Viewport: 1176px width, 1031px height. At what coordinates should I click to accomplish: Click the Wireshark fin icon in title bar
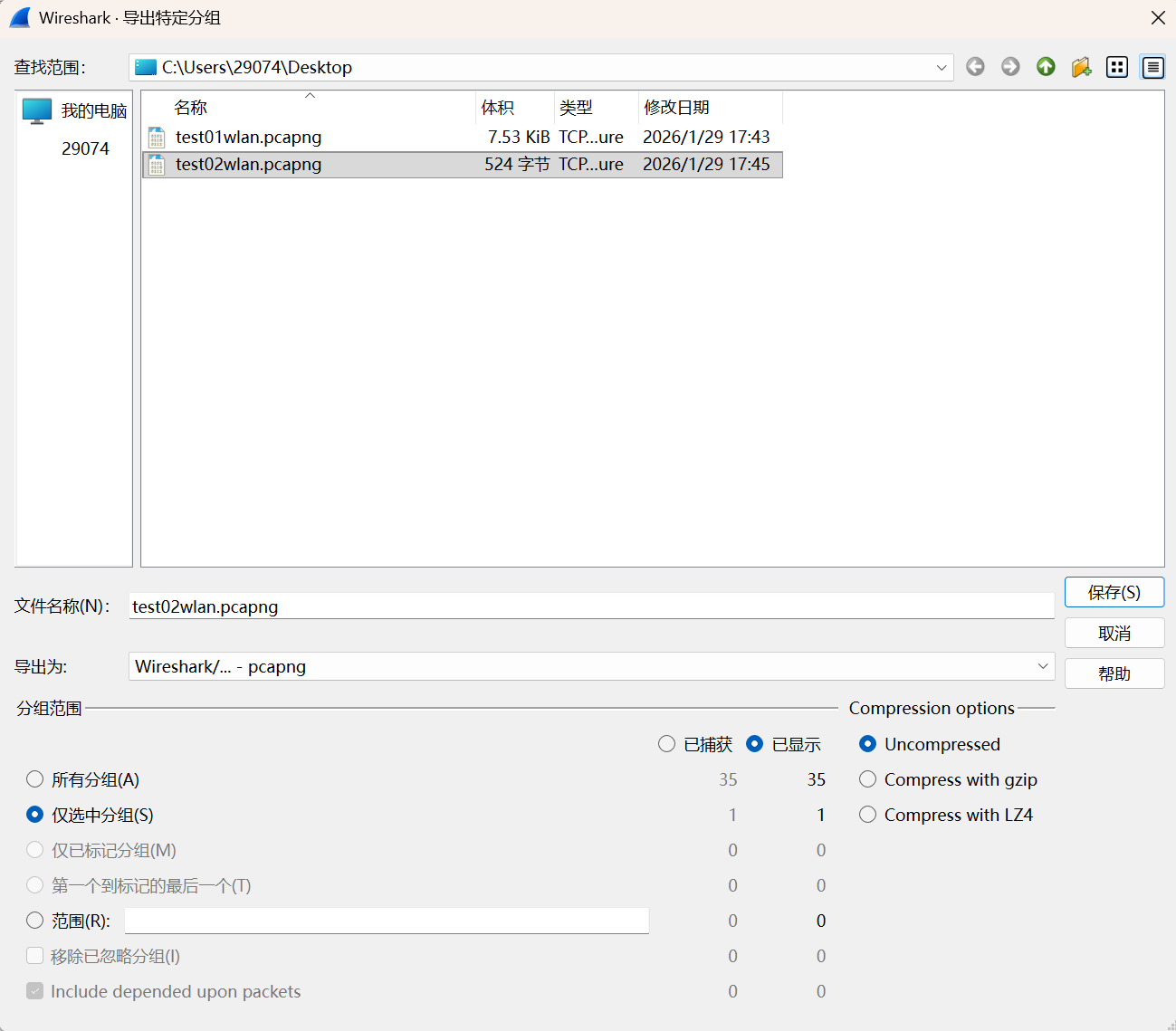[x=20, y=17]
